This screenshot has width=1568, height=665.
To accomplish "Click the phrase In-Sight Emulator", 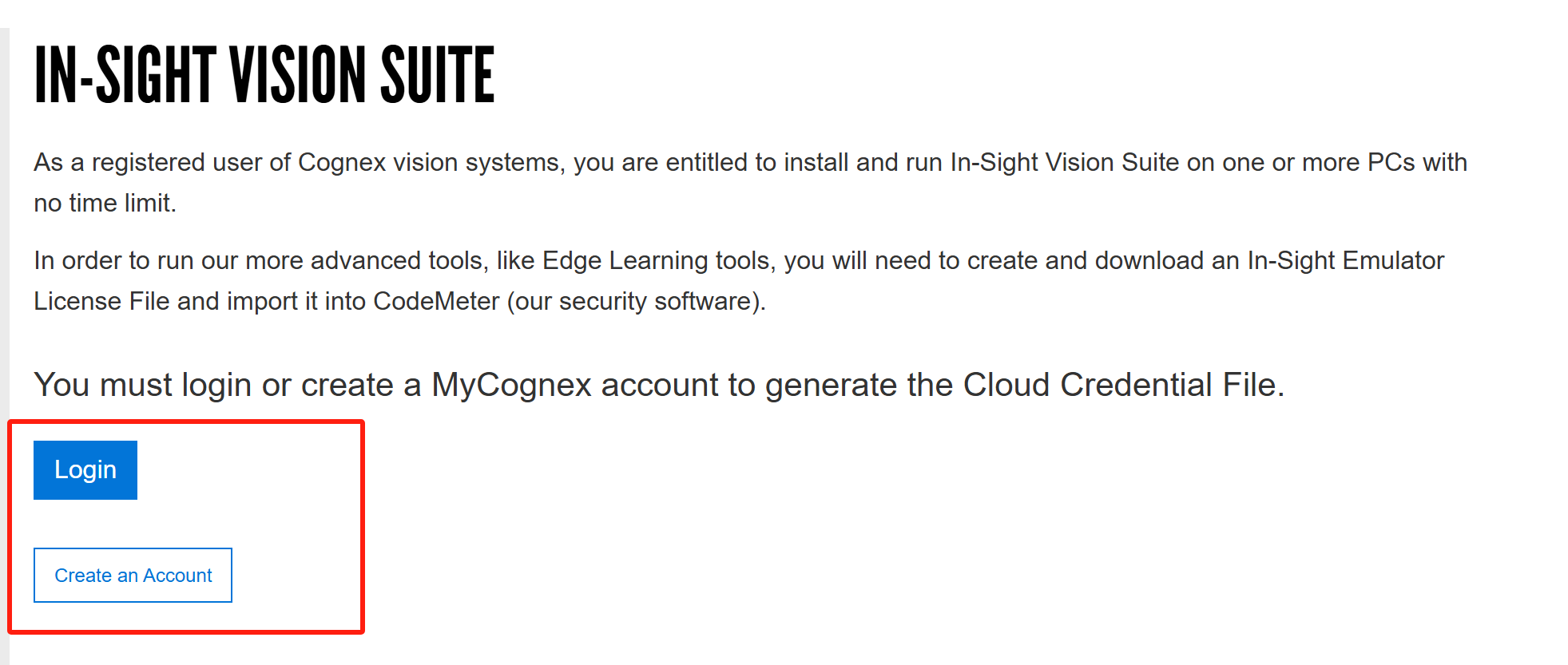I will [1345, 260].
